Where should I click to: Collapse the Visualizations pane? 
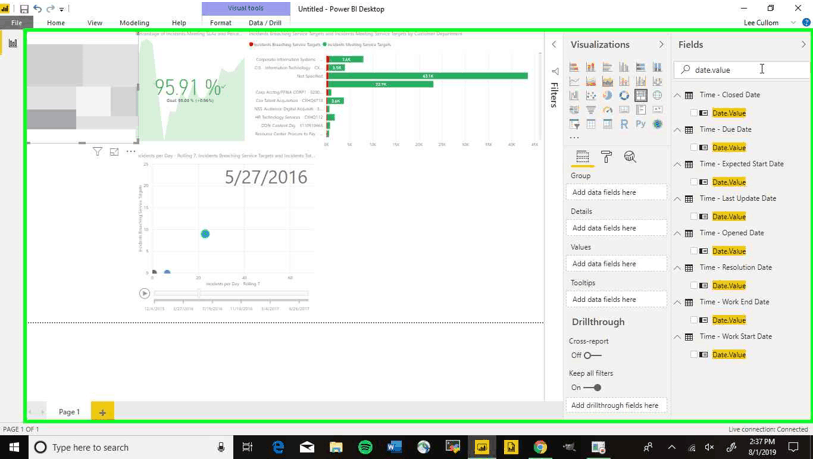661,45
